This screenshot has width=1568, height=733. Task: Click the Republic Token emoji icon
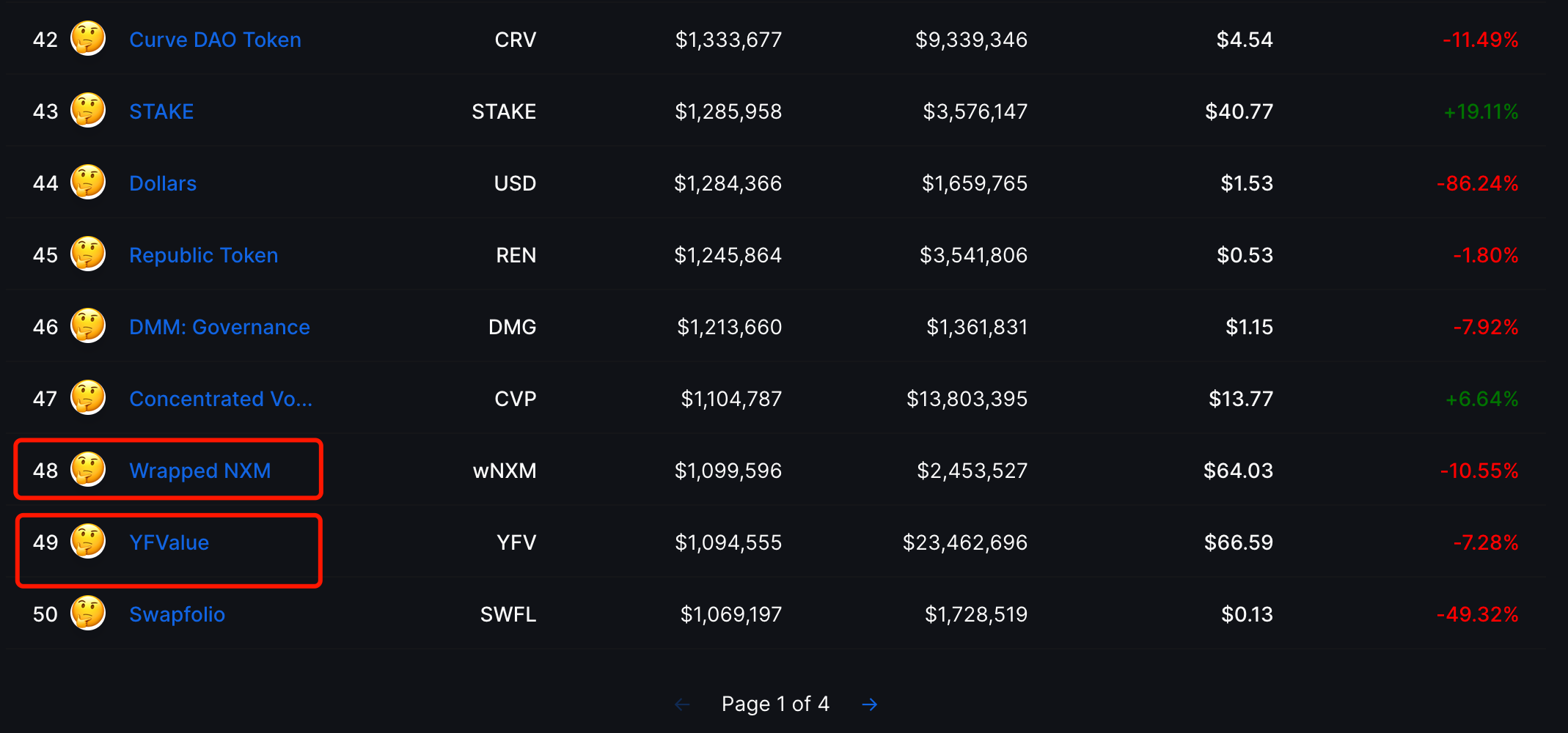(x=88, y=254)
